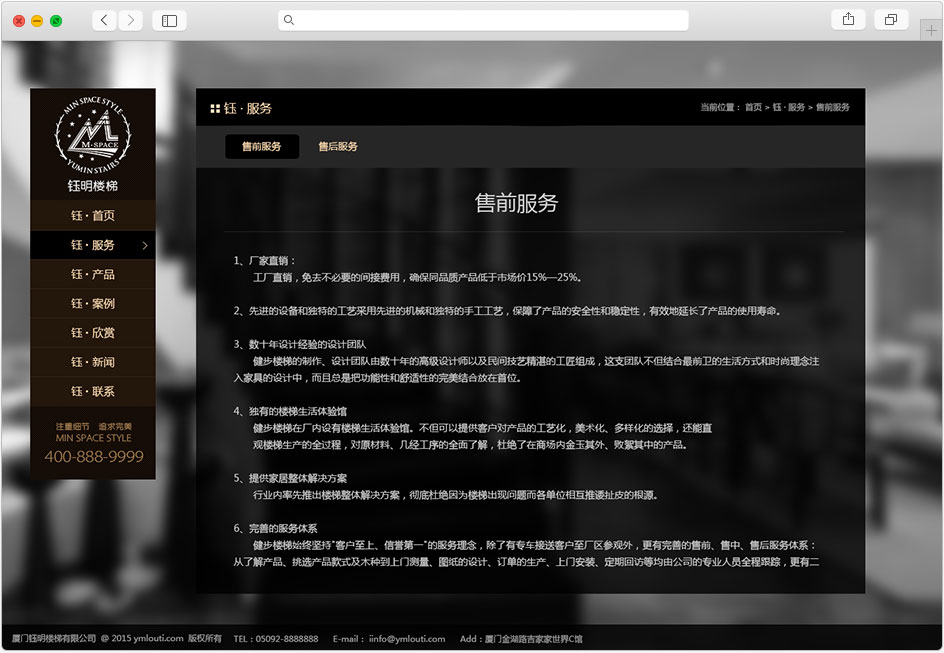Add a new tab with plus icon
Image resolution: width=944 pixels, height=653 pixels.
[x=932, y=30]
